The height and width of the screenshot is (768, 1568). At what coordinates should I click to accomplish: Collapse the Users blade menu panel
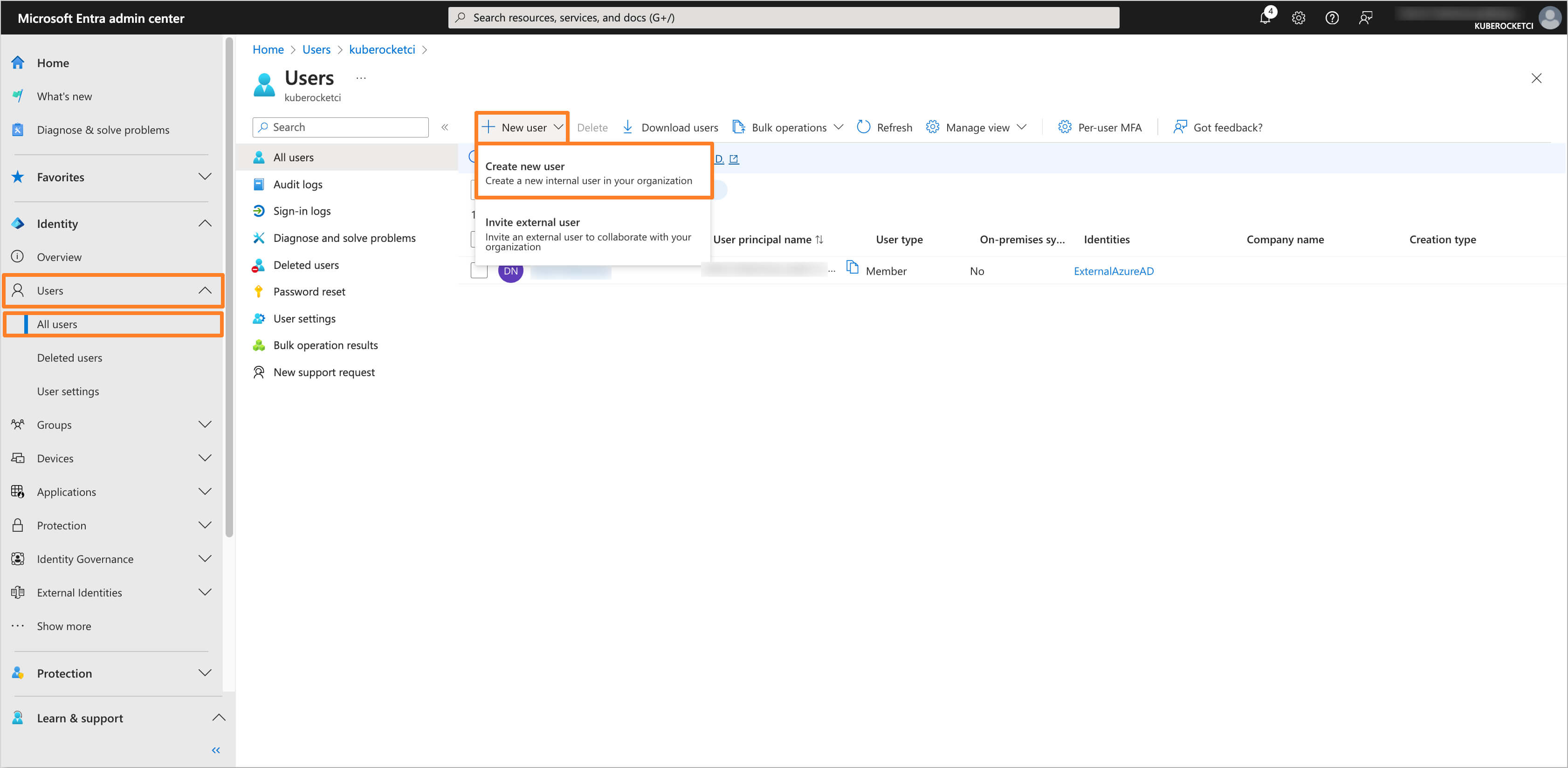point(445,127)
